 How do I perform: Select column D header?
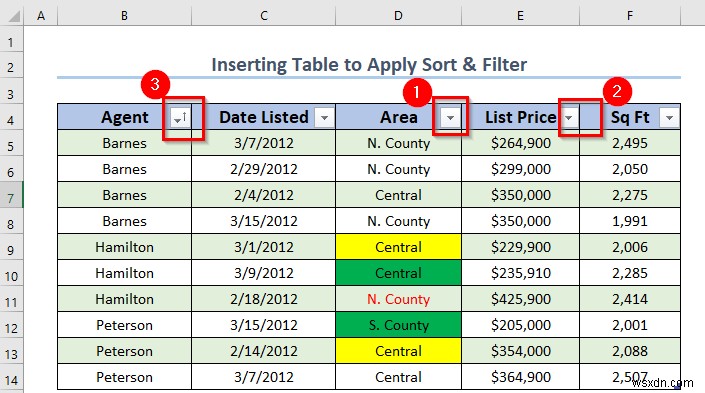398,16
